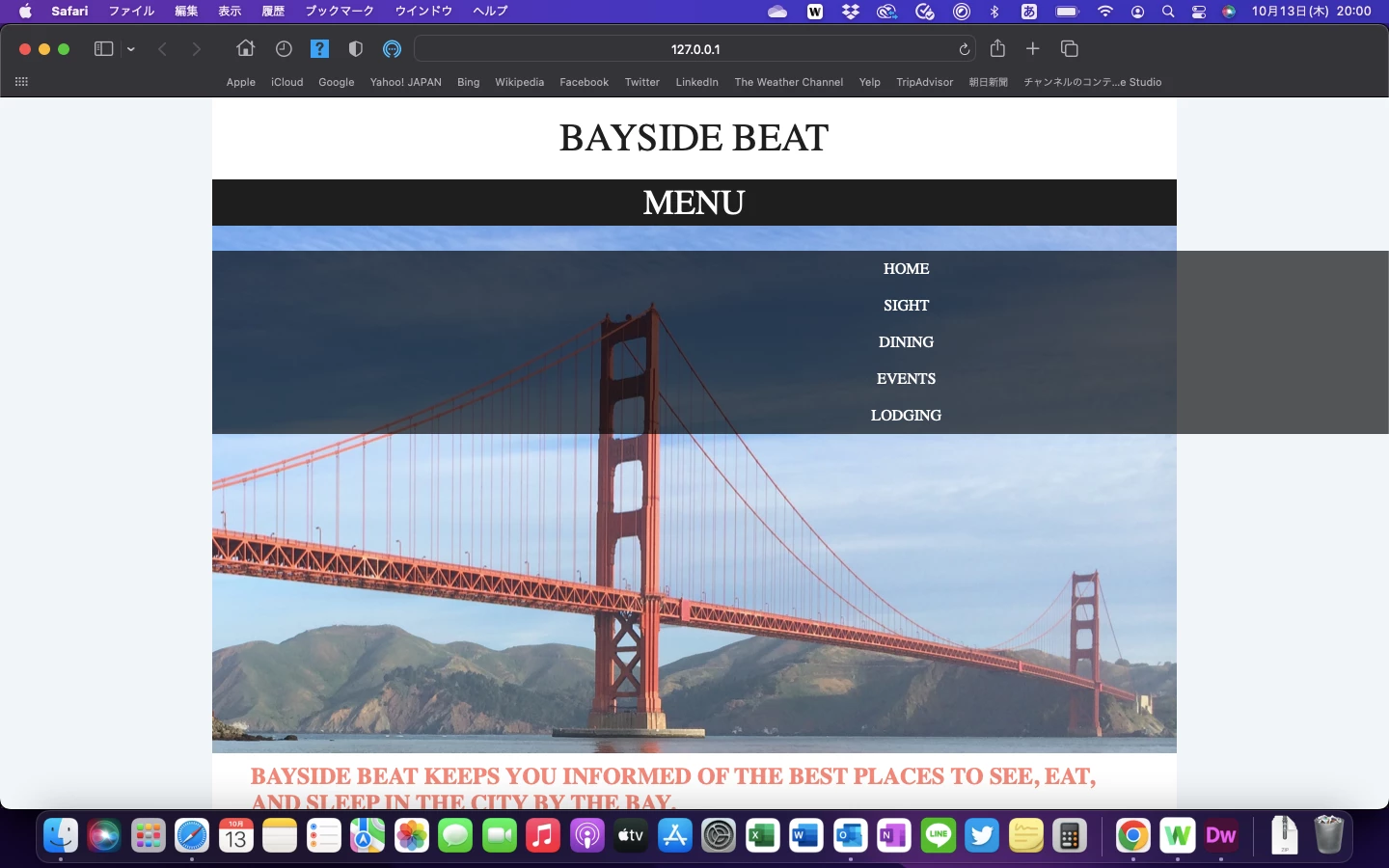Image resolution: width=1389 pixels, height=868 pixels.
Task: Open the ウインドウ menu
Action: point(423,12)
